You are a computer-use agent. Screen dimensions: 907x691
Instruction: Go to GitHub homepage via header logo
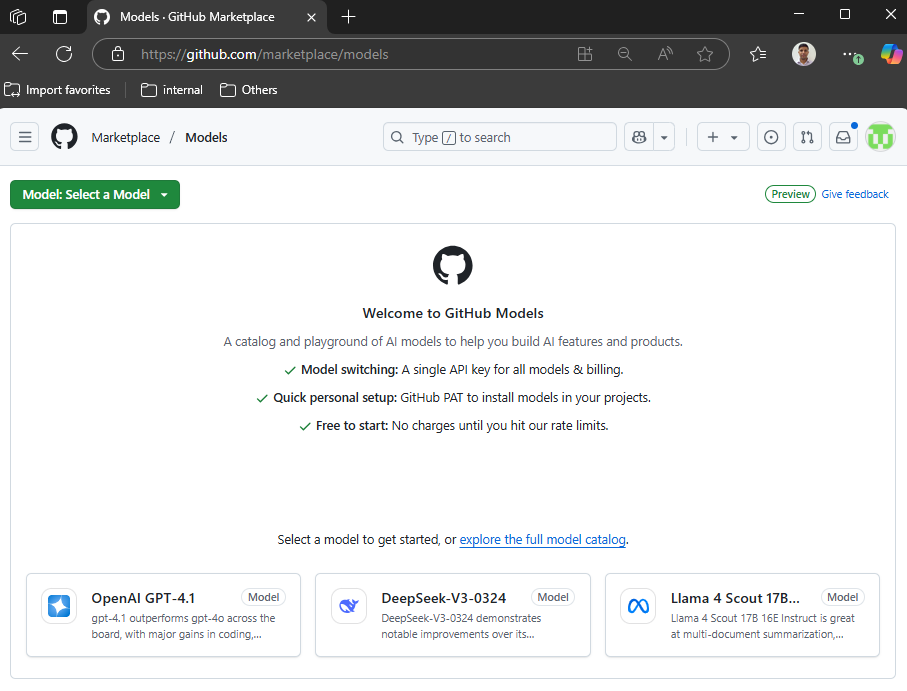pos(64,137)
